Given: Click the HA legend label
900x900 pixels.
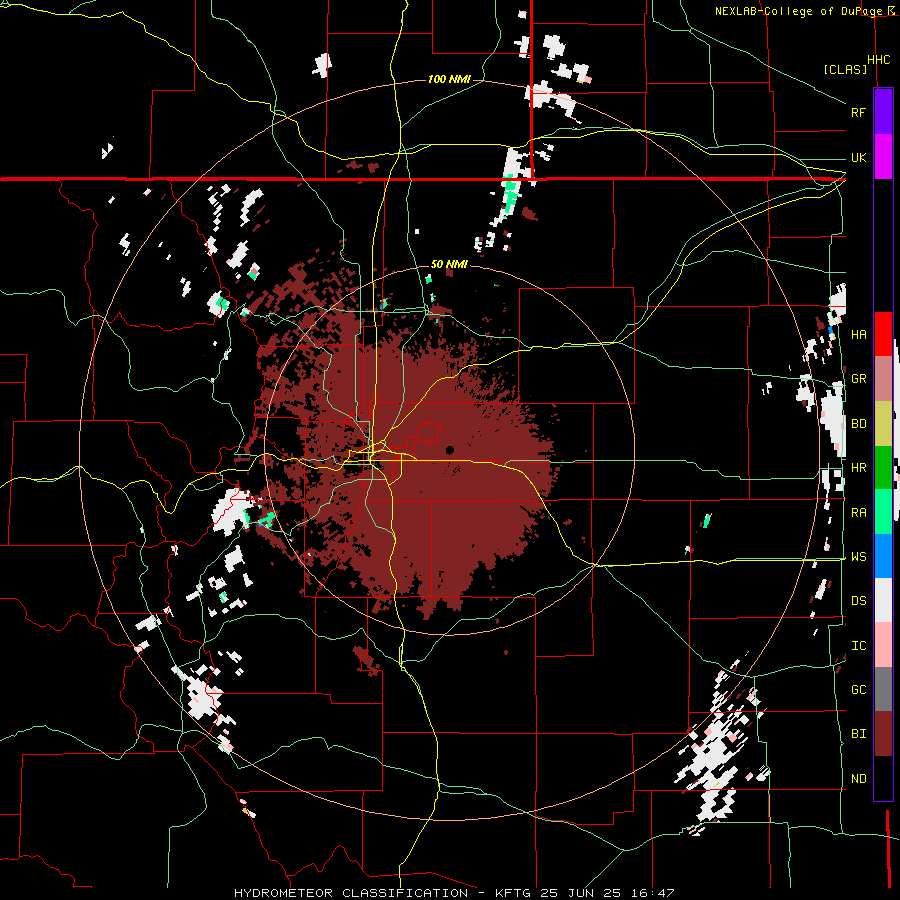Looking at the screenshot, I should pyautogui.click(x=858, y=335).
